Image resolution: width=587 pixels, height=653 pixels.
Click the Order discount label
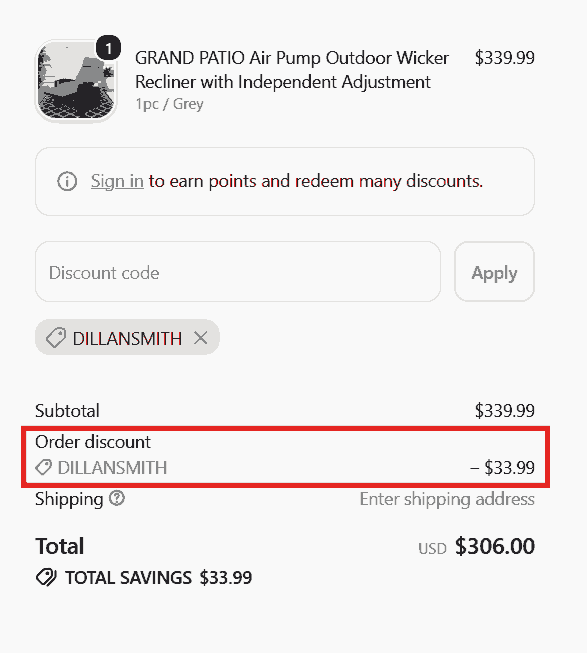coord(93,442)
